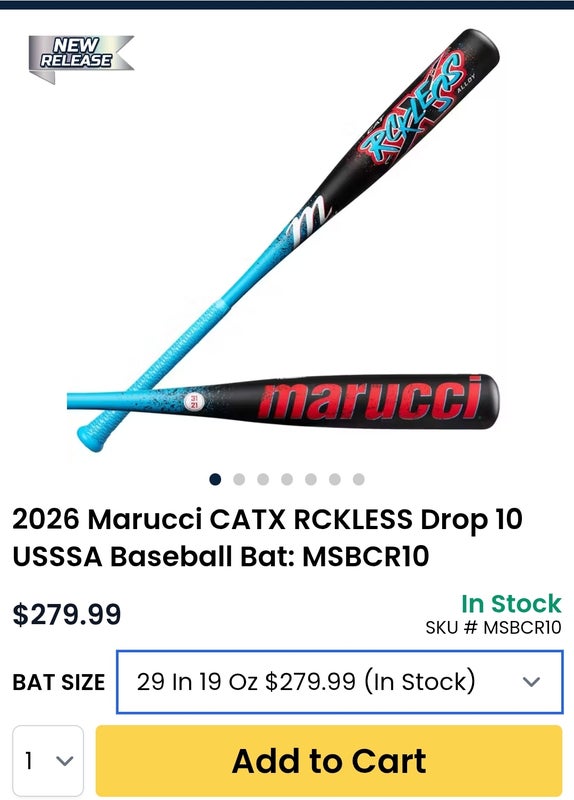Select the first carousel dot
This screenshot has height=800, width=574.
[x=215, y=479]
